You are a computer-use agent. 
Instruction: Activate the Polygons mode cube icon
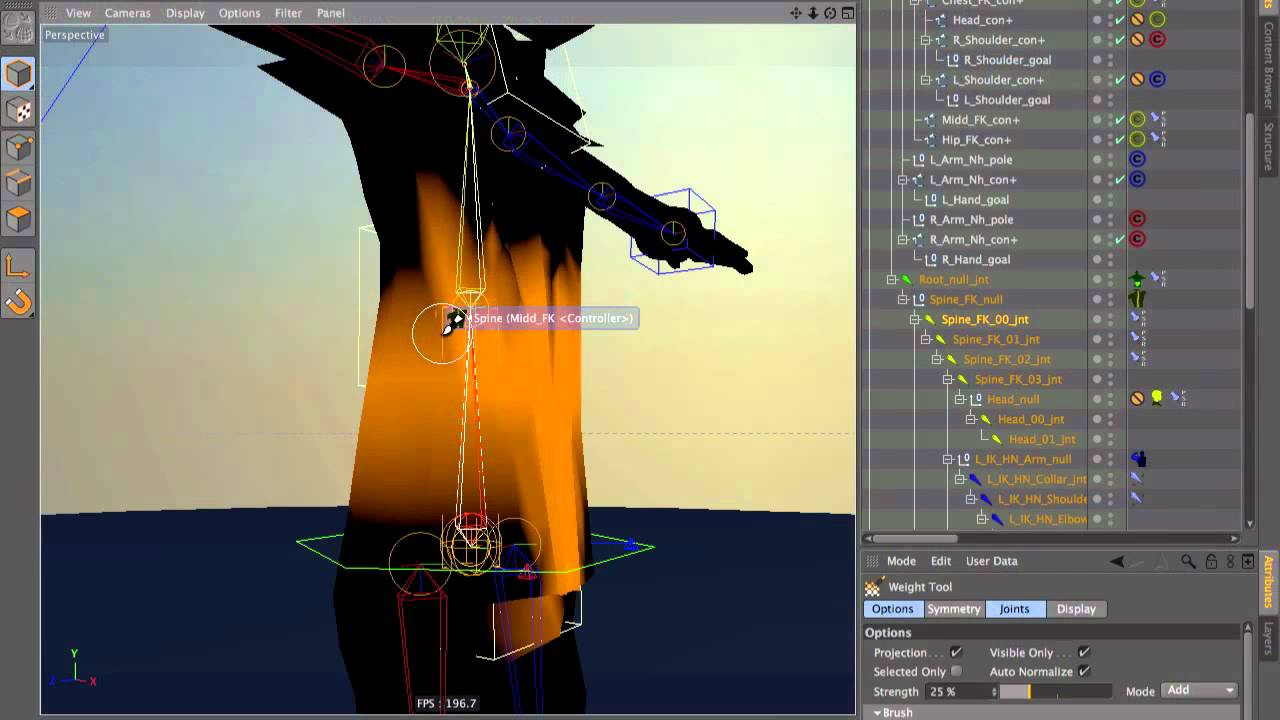point(18,219)
